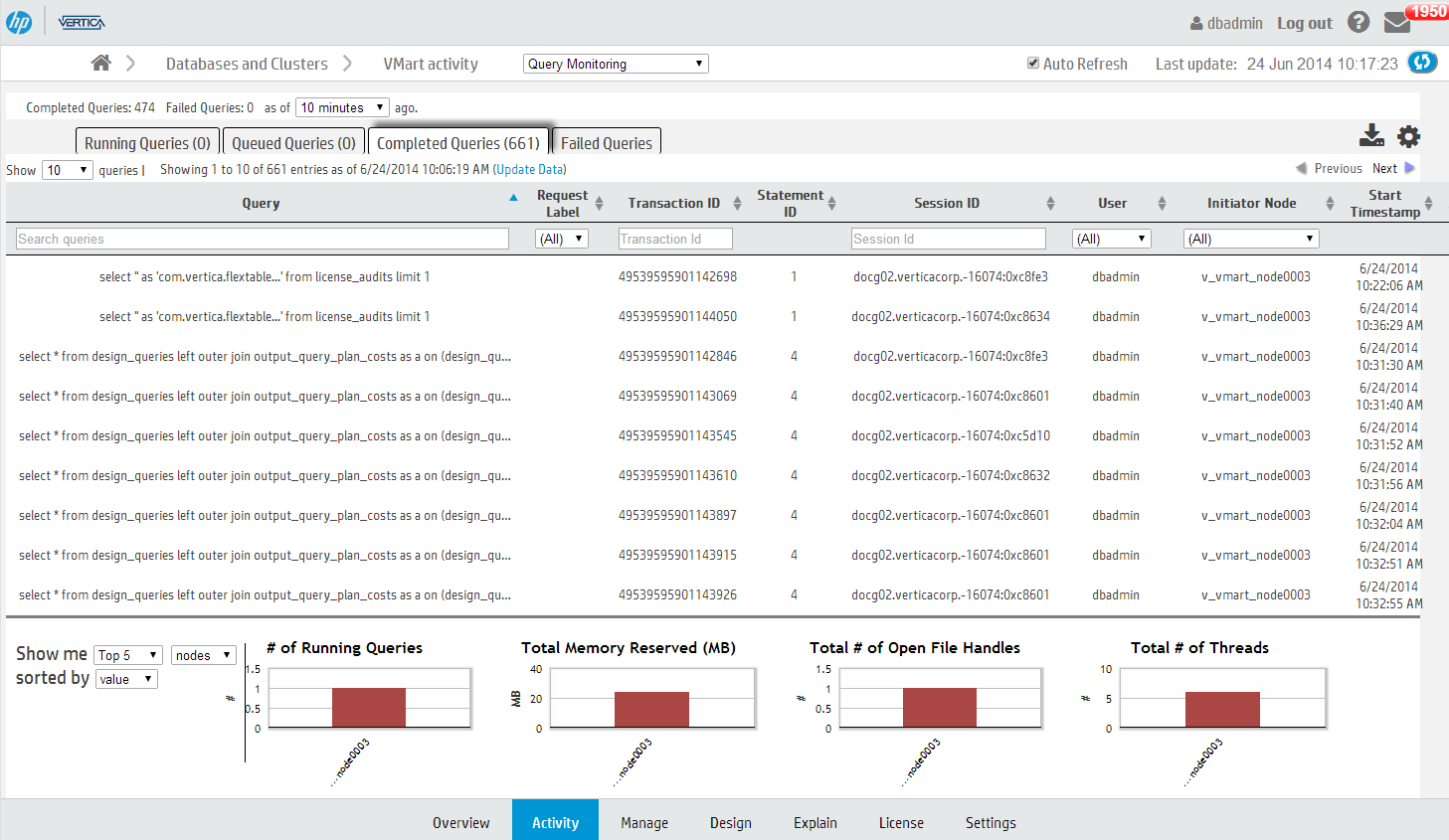Click the Next page arrow icon
Screen dimensions: 1449x840
click(x=1409, y=168)
